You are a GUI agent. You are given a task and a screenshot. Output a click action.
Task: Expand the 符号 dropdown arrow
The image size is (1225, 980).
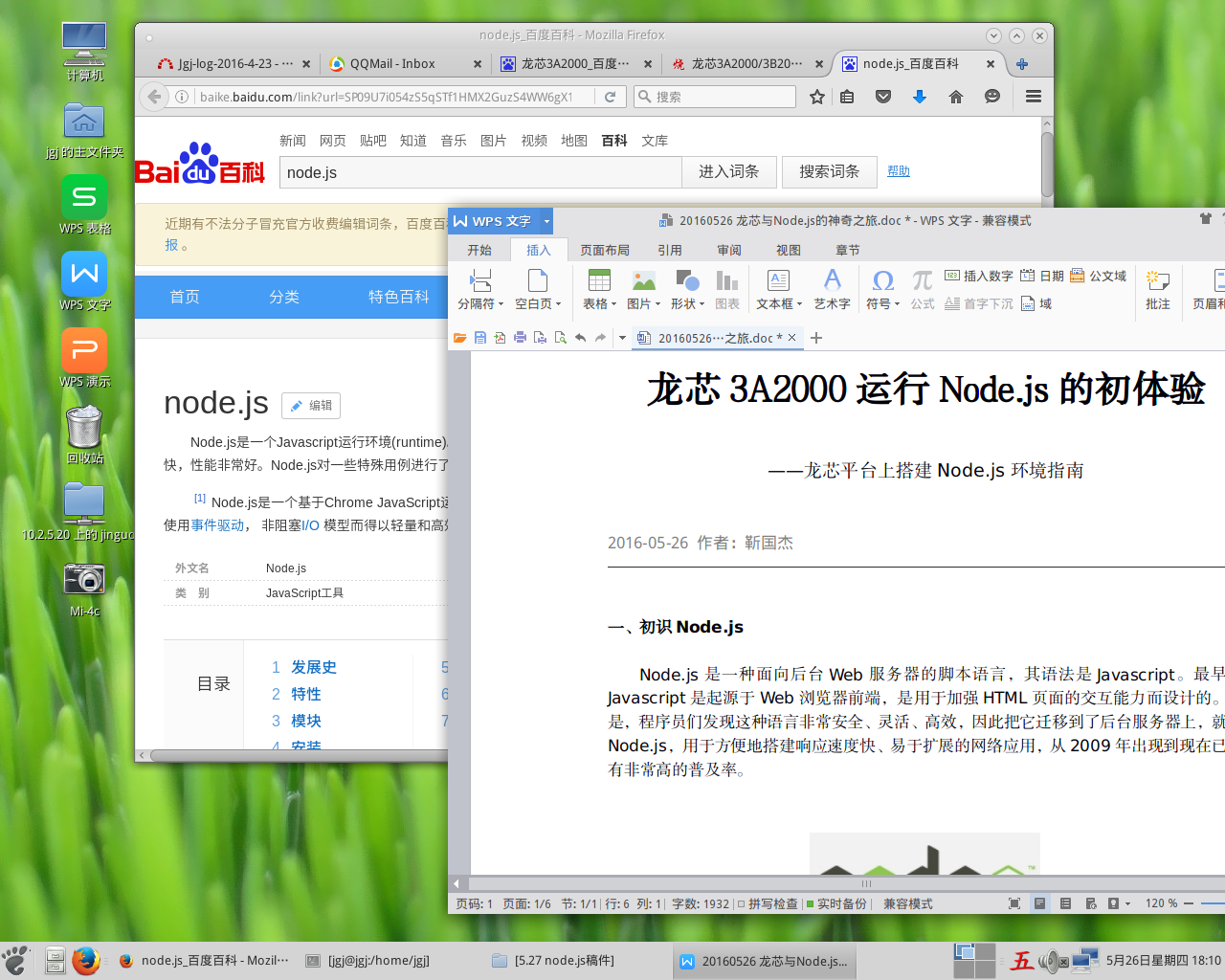(x=897, y=304)
